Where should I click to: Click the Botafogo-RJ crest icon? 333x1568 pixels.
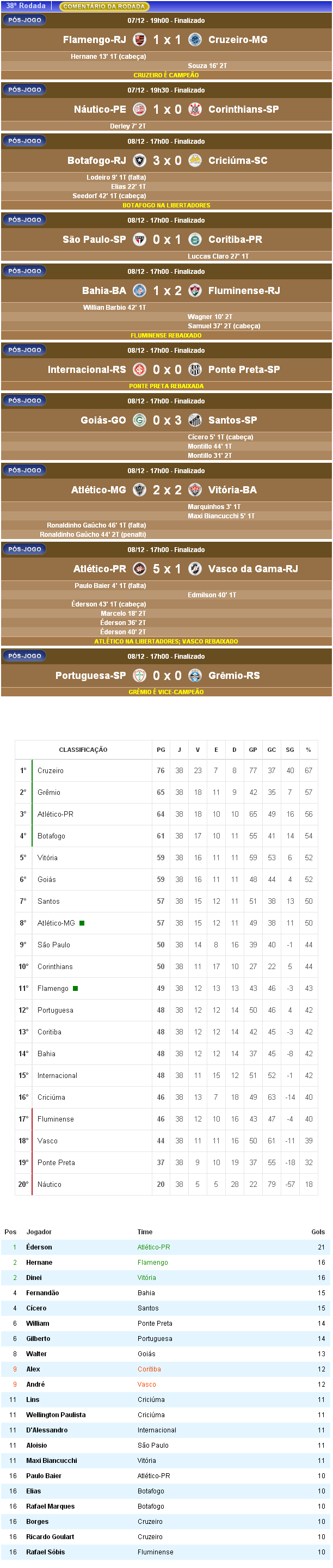click(x=139, y=161)
